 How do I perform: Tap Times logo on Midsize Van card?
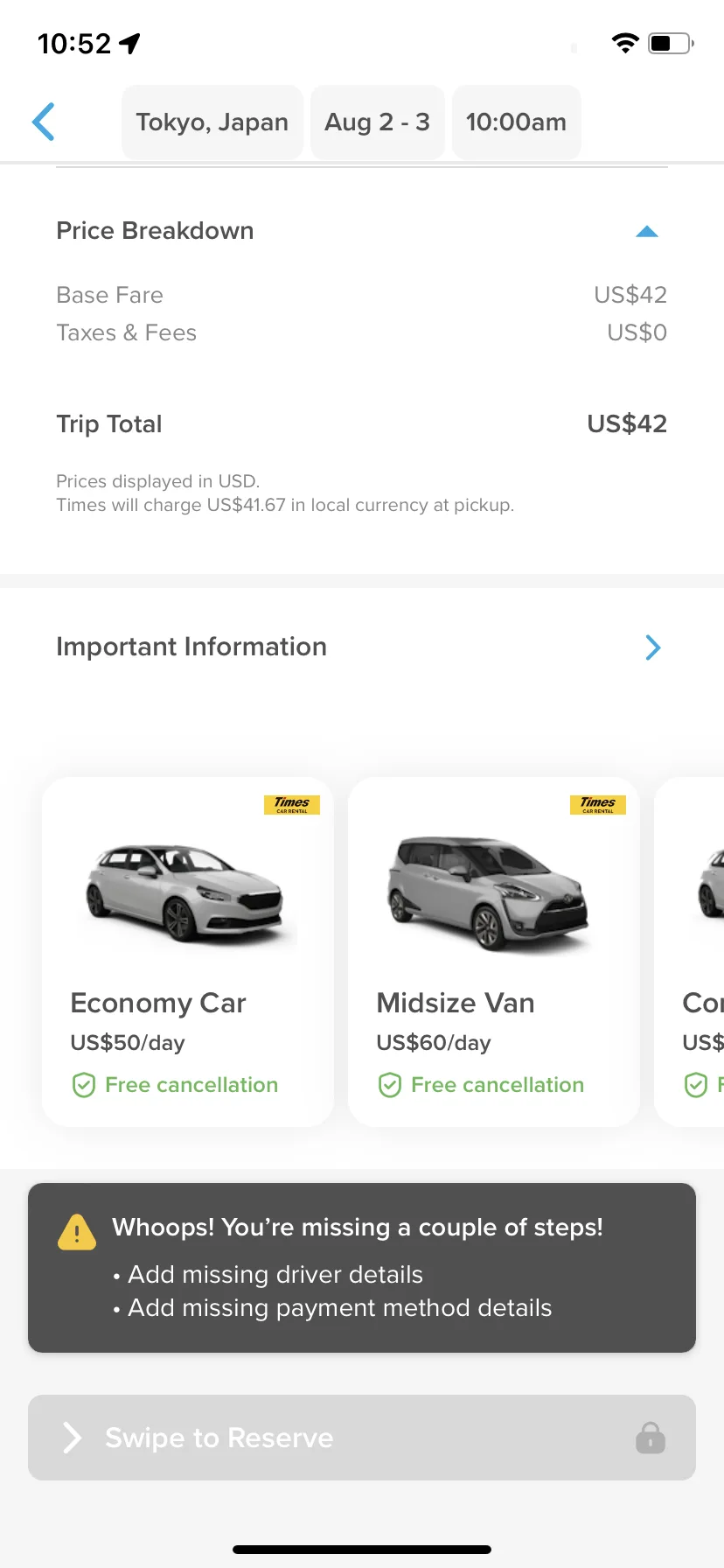tap(598, 805)
